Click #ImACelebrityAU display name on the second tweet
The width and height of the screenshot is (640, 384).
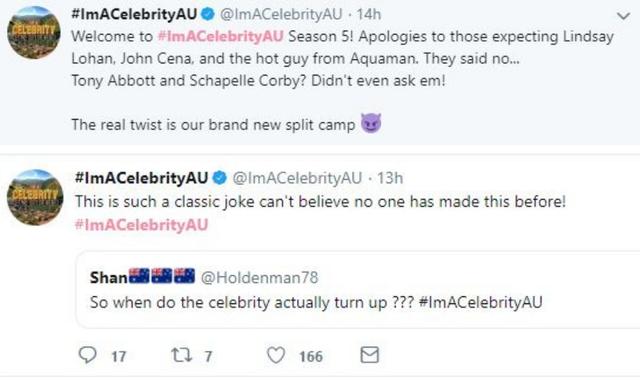(x=142, y=178)
